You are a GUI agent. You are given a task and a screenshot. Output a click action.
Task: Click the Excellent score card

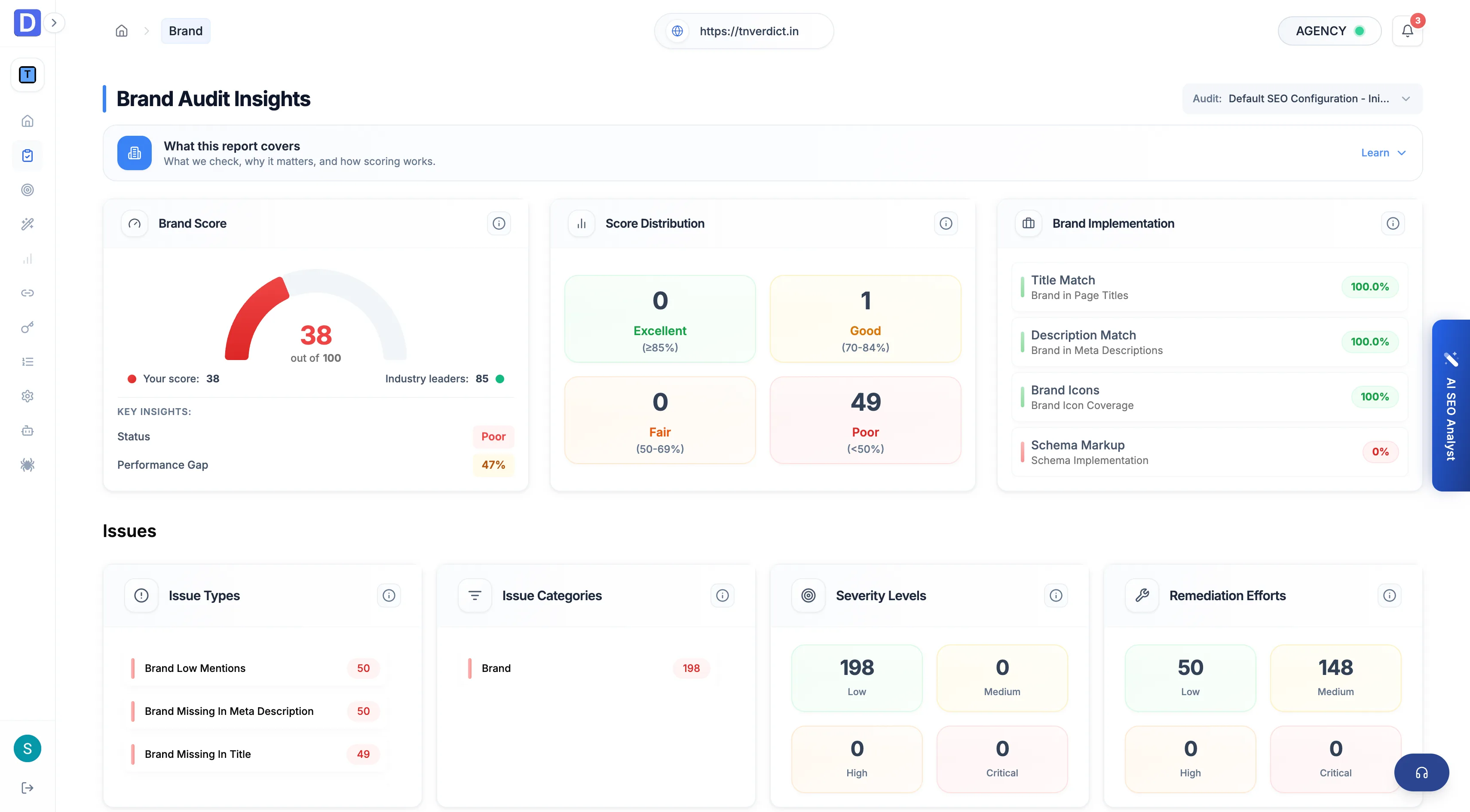(660, 319)
